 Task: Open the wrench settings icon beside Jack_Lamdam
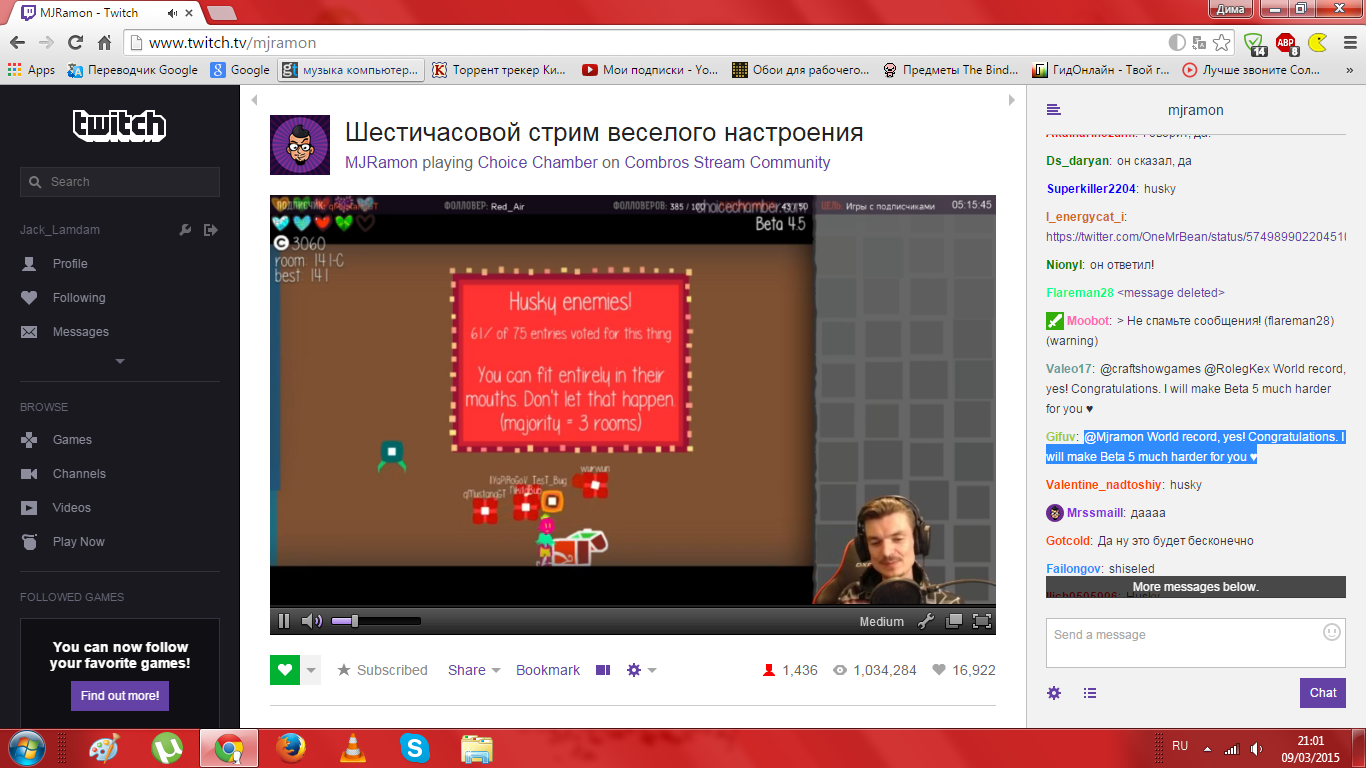[185, 230]
